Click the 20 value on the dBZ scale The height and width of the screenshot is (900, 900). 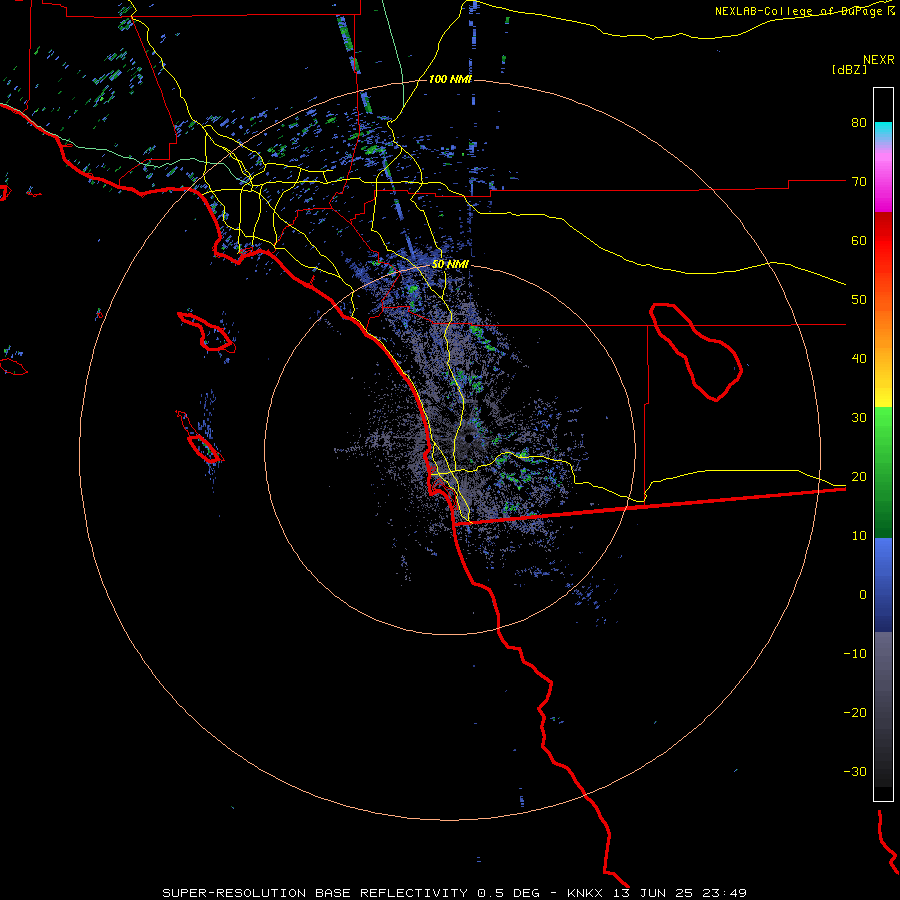(x=859, y=477)
